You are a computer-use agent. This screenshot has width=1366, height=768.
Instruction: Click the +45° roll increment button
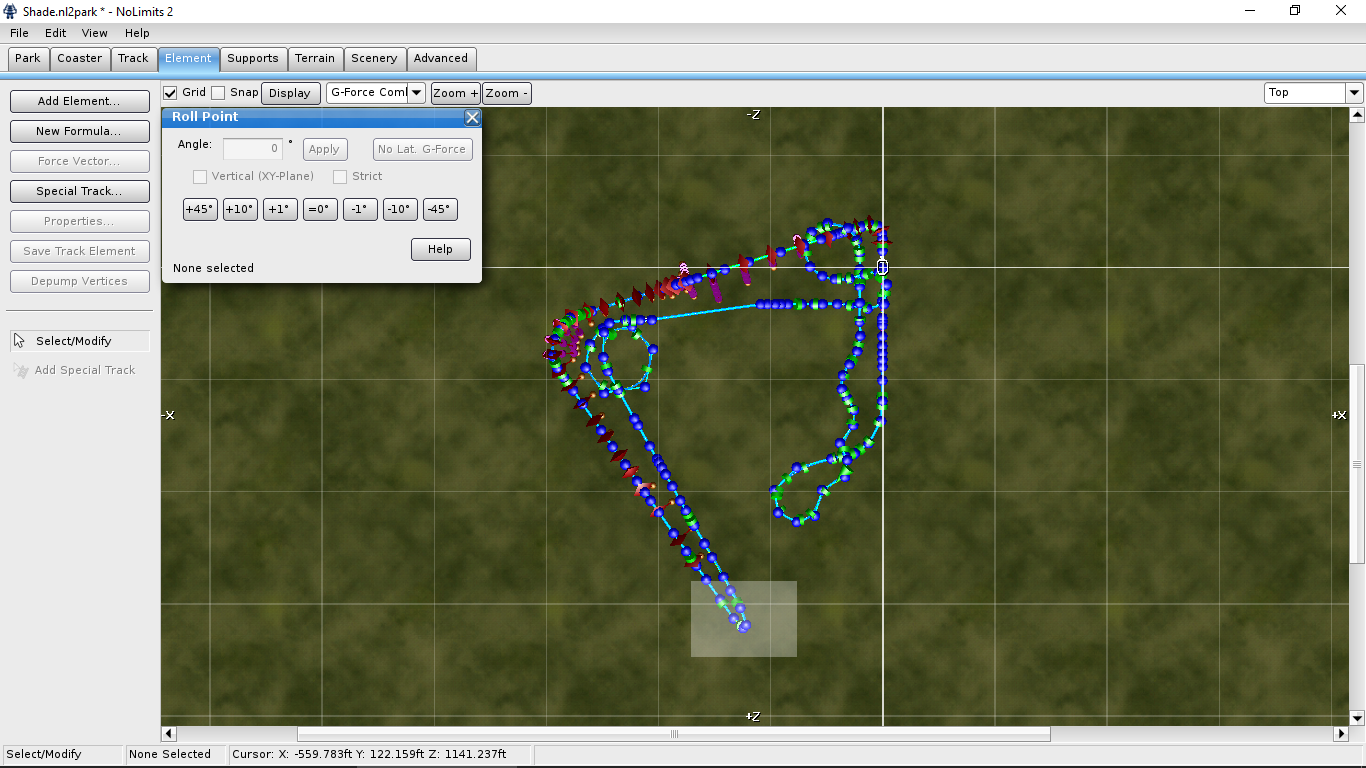tap(200, 209)
